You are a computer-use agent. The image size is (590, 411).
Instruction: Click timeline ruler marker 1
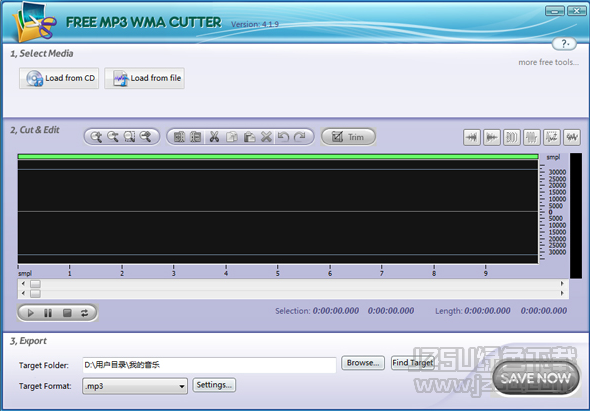click(70, 273)
